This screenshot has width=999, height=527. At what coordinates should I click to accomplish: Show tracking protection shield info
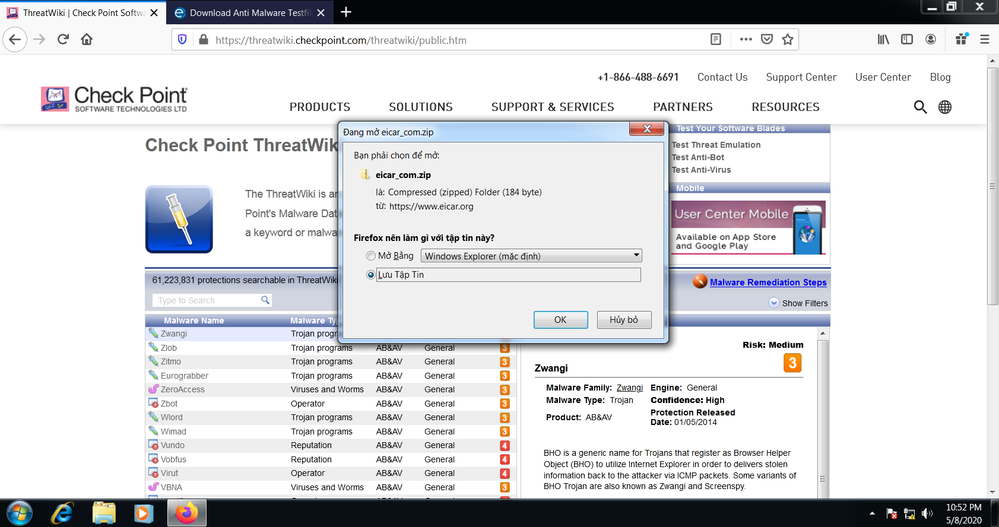pos(183,40)
